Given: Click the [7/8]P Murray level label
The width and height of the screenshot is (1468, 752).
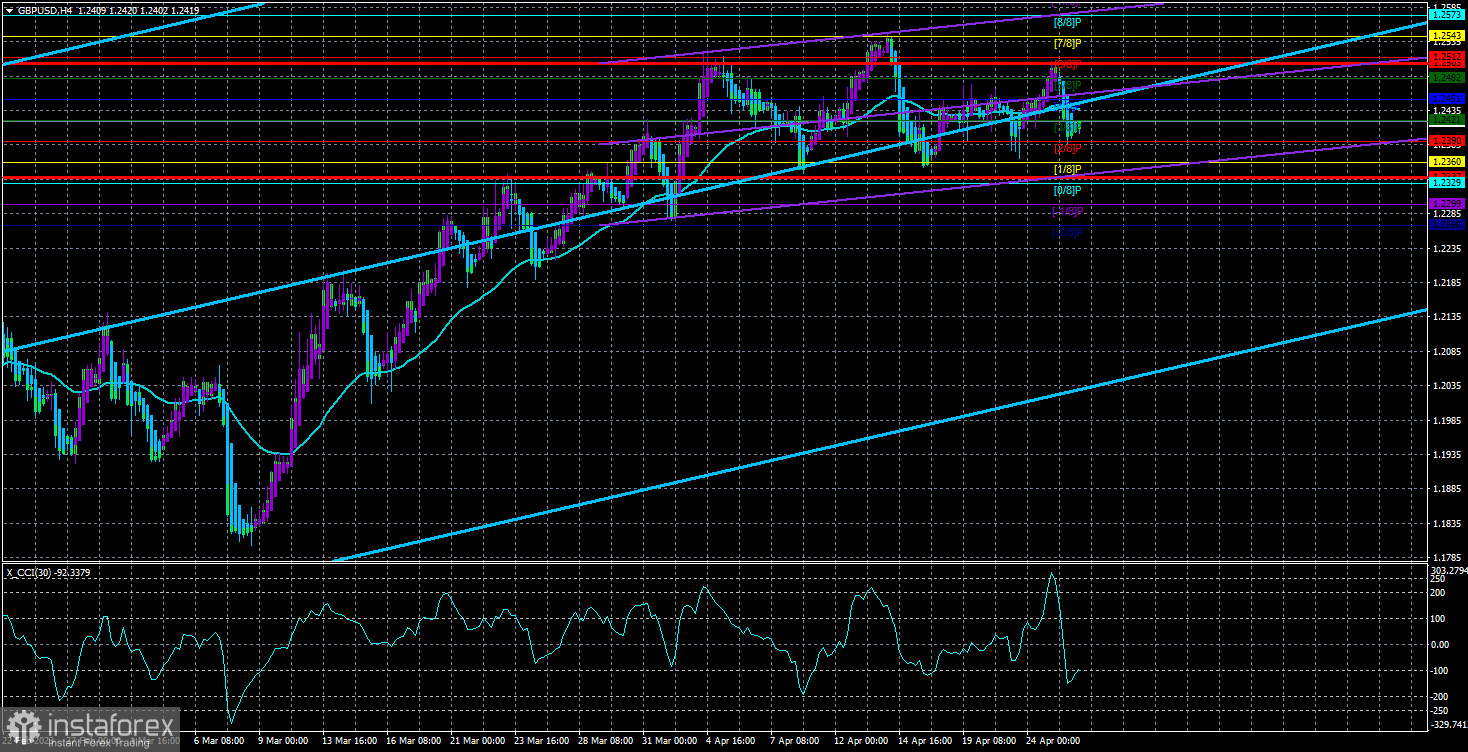Looking at the screenshot, I should tap(1068, 43).
